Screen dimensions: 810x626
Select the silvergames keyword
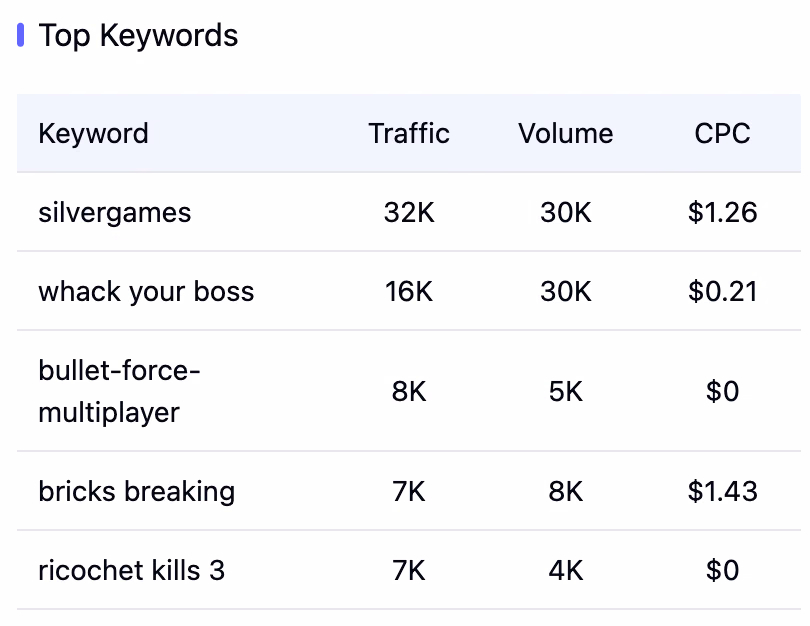115,212
